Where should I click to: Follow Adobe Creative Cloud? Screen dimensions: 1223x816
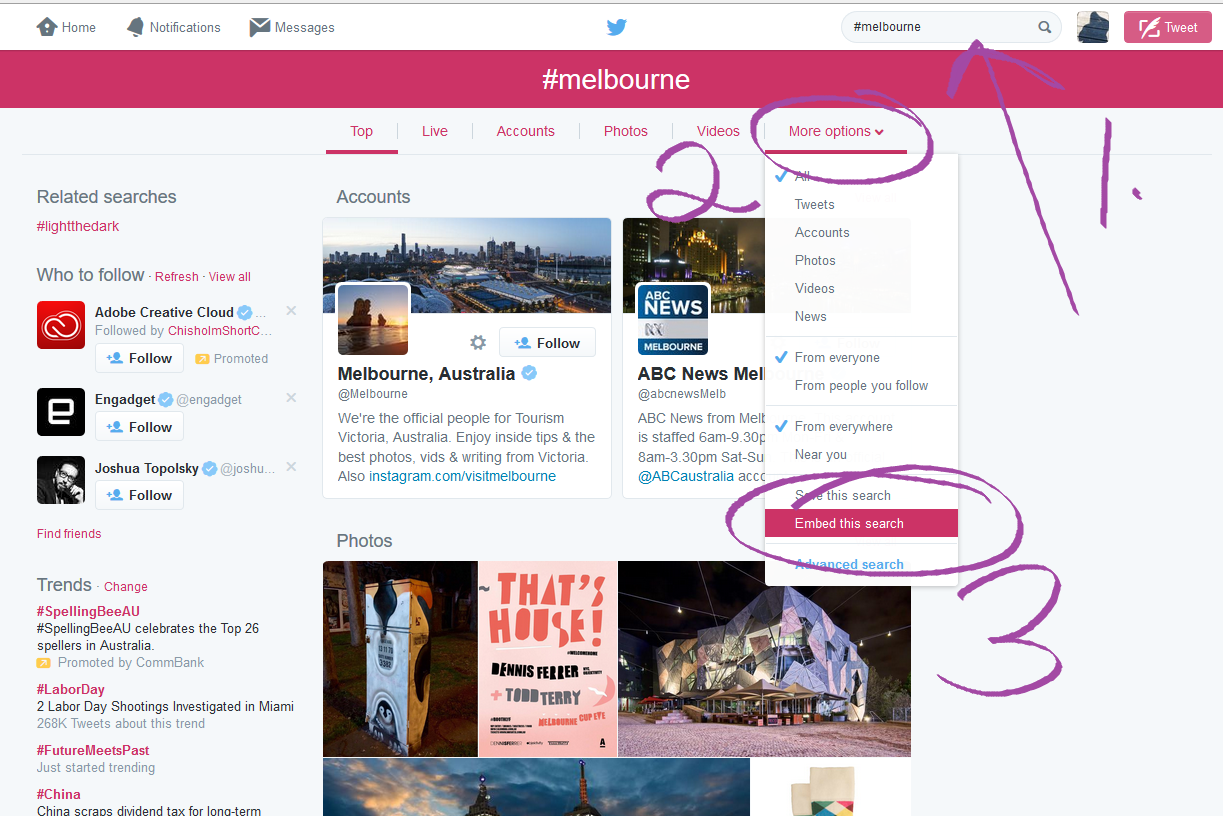[139, 358]
